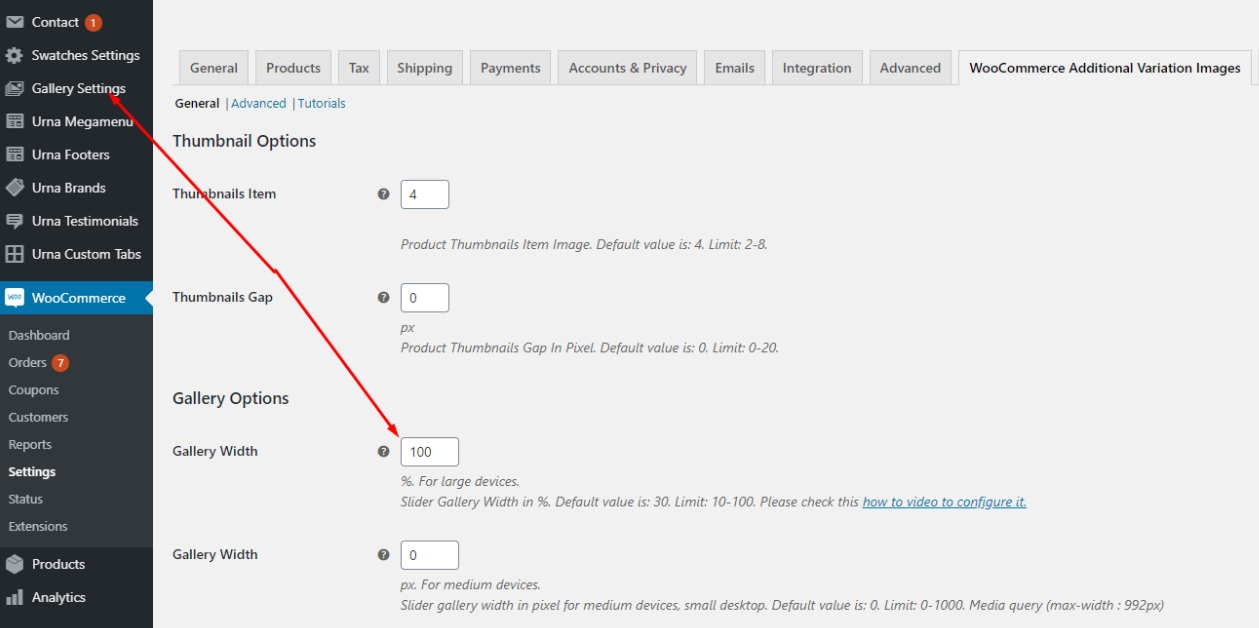Open the Advanced sub-section link
This screenshot has width=1259, height=628.
[259, 103]
